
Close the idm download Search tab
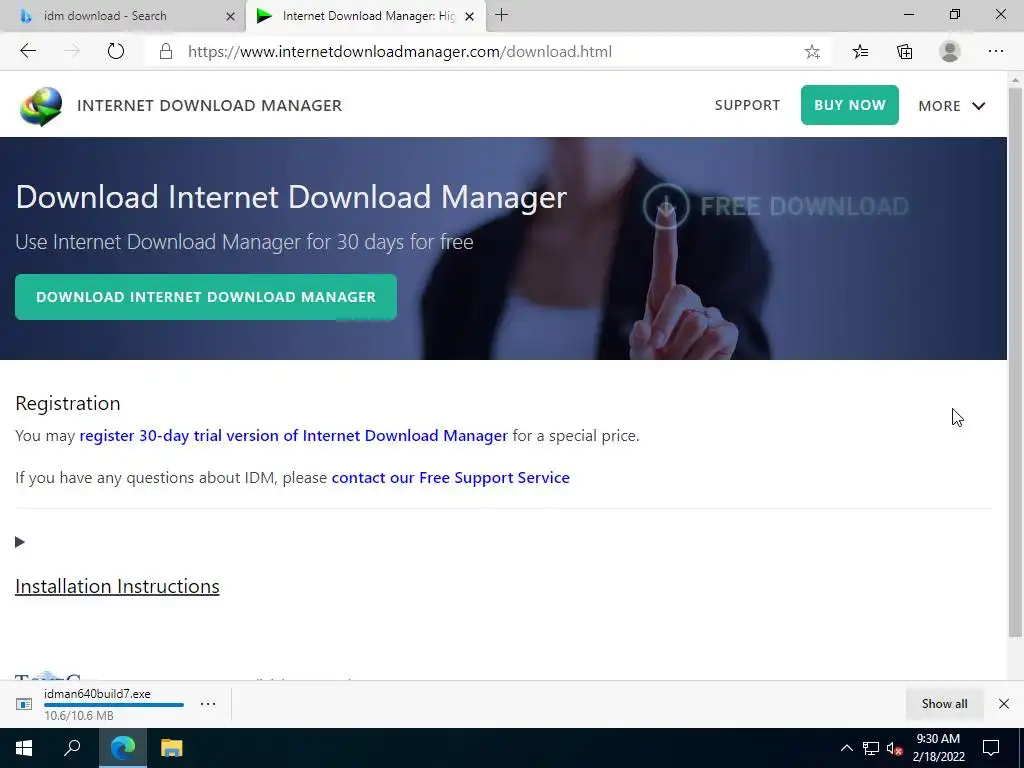pyautogui.click(x=230, y=16)
